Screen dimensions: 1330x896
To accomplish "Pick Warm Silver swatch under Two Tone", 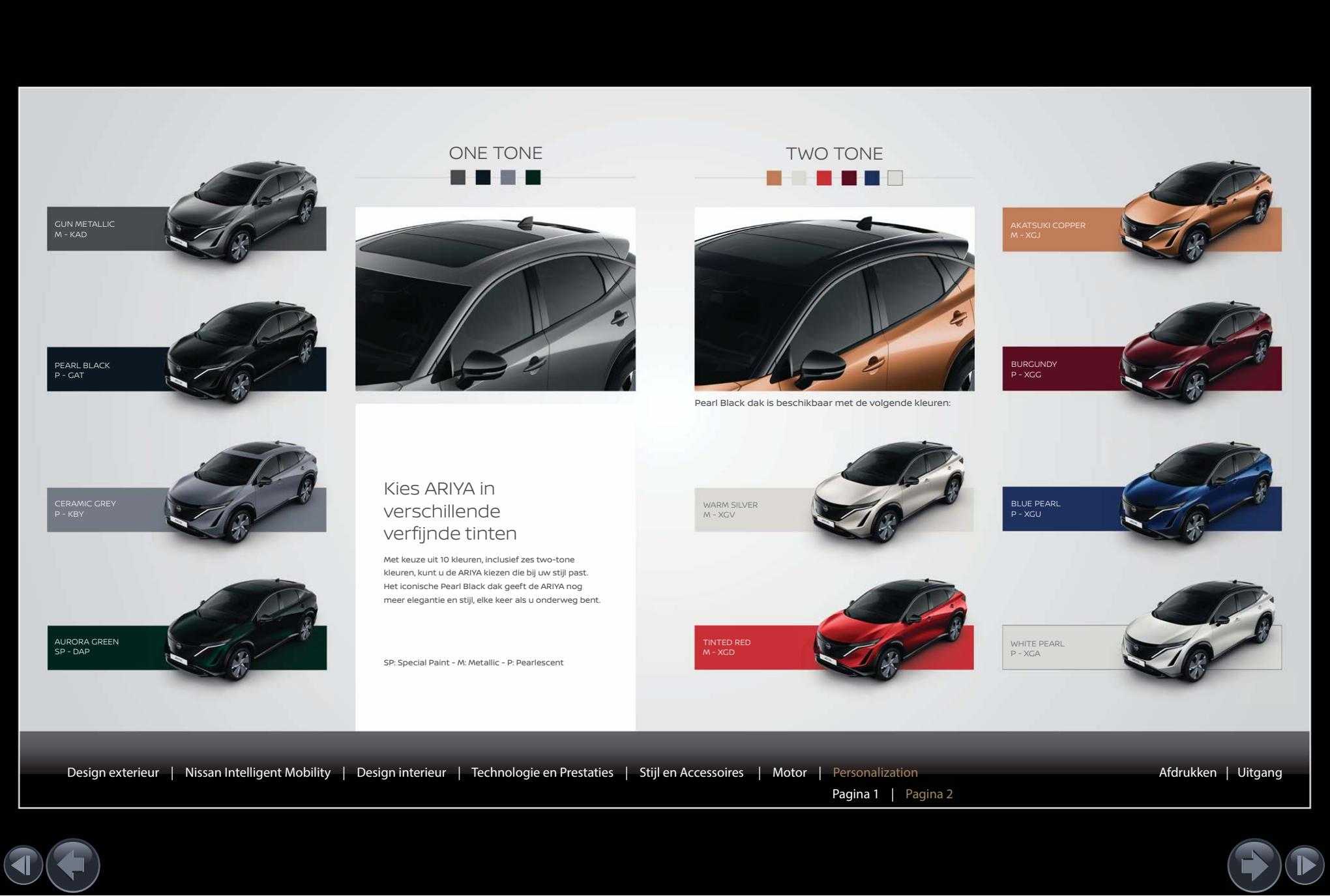I will click(799, 178).
